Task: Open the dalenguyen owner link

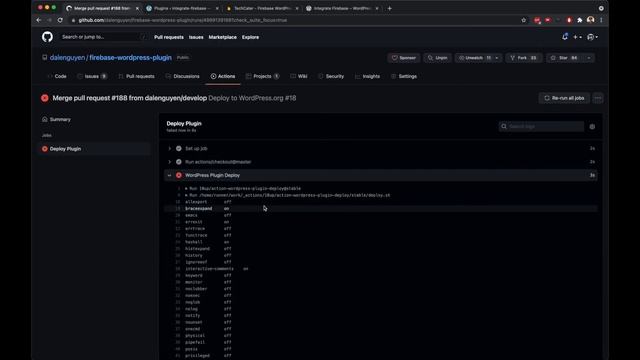Action: 67,58
